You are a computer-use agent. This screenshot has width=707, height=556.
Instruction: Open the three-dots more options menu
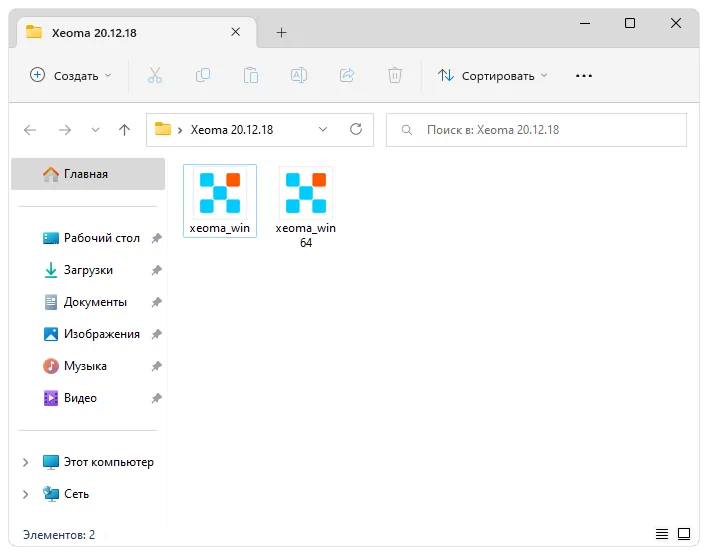583,76
